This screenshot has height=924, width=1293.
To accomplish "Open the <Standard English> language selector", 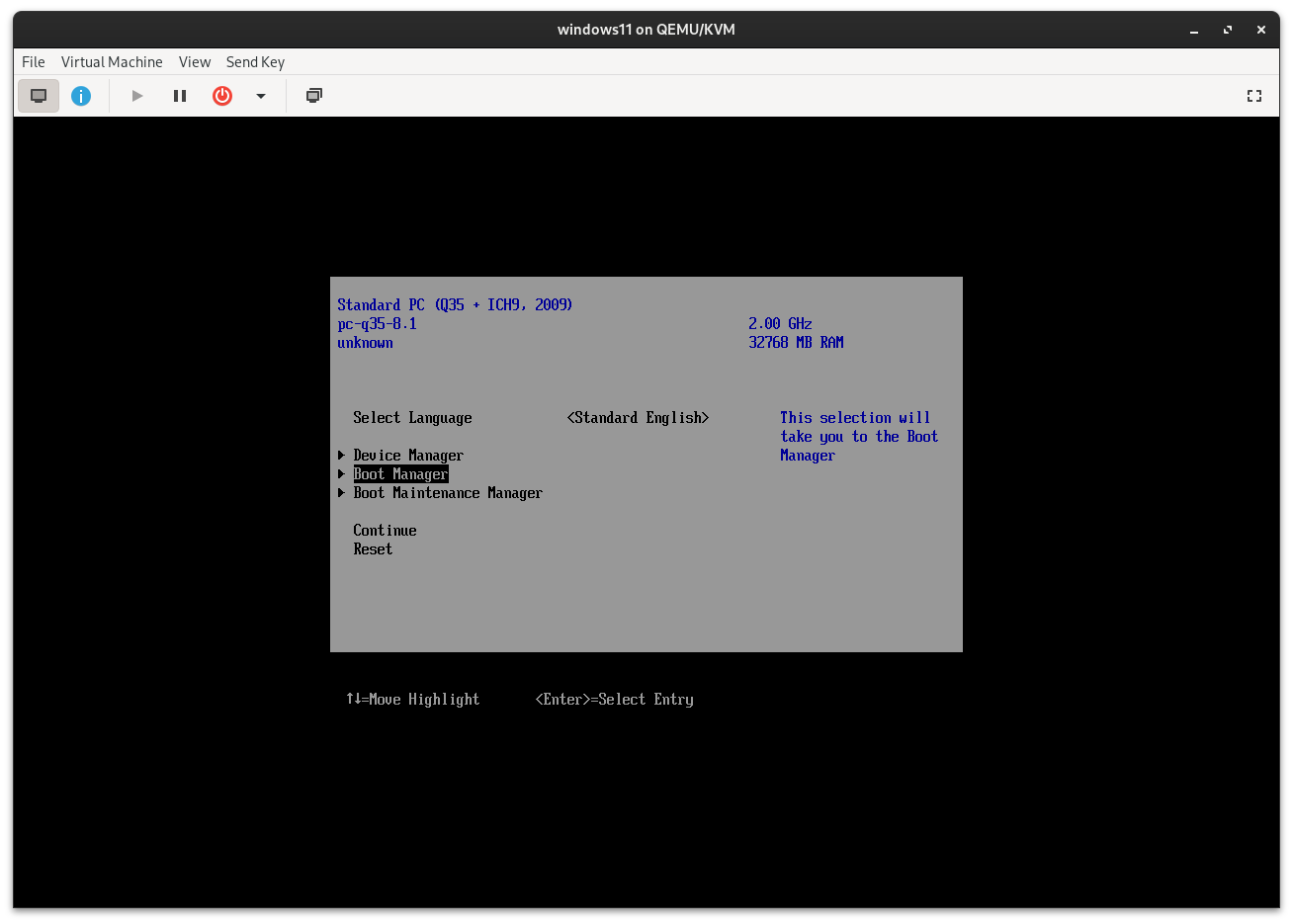I will (638, 418).
